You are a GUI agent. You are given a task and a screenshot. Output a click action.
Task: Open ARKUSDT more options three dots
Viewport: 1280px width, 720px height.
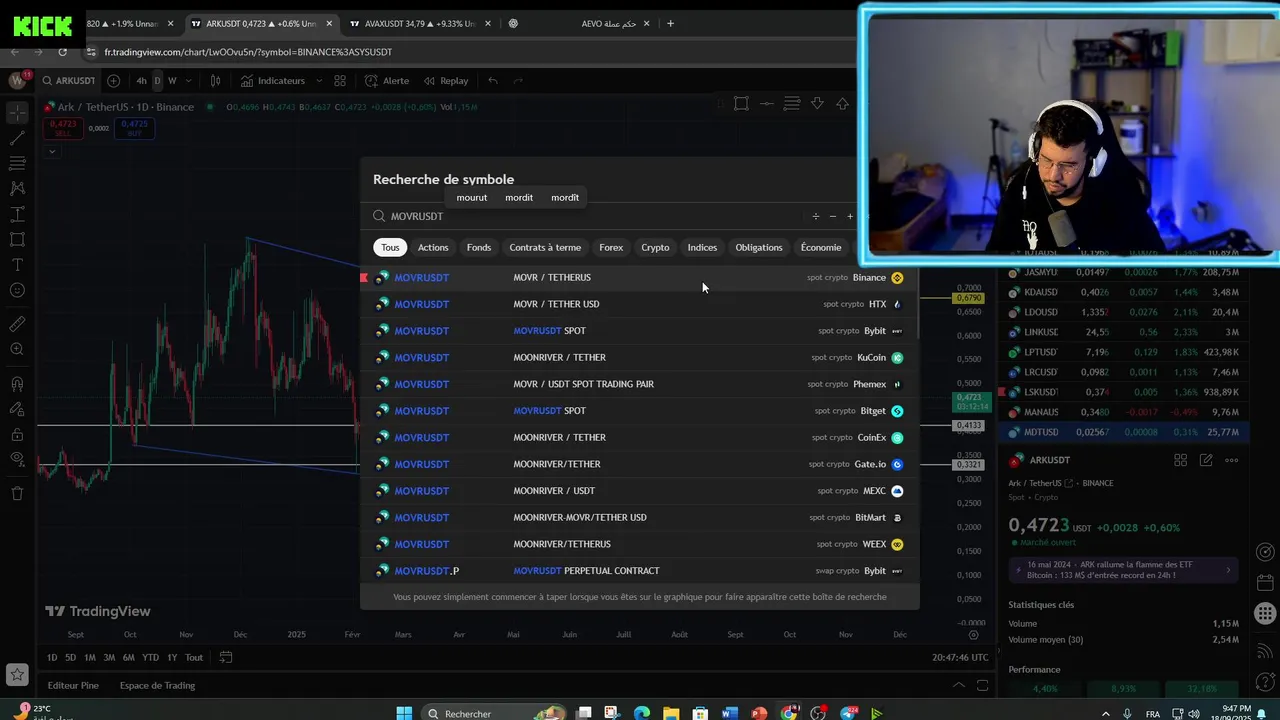point(1231,460)
